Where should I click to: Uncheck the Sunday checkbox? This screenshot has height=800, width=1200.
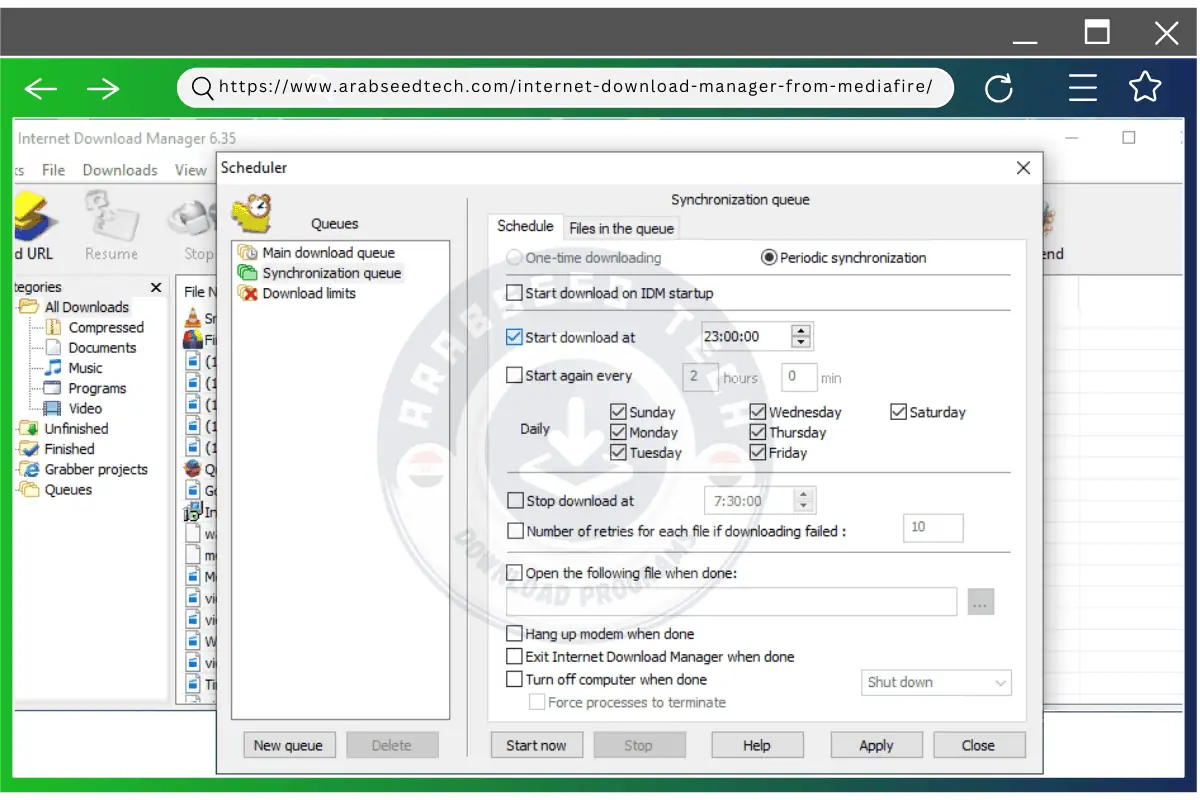(618, 412)
